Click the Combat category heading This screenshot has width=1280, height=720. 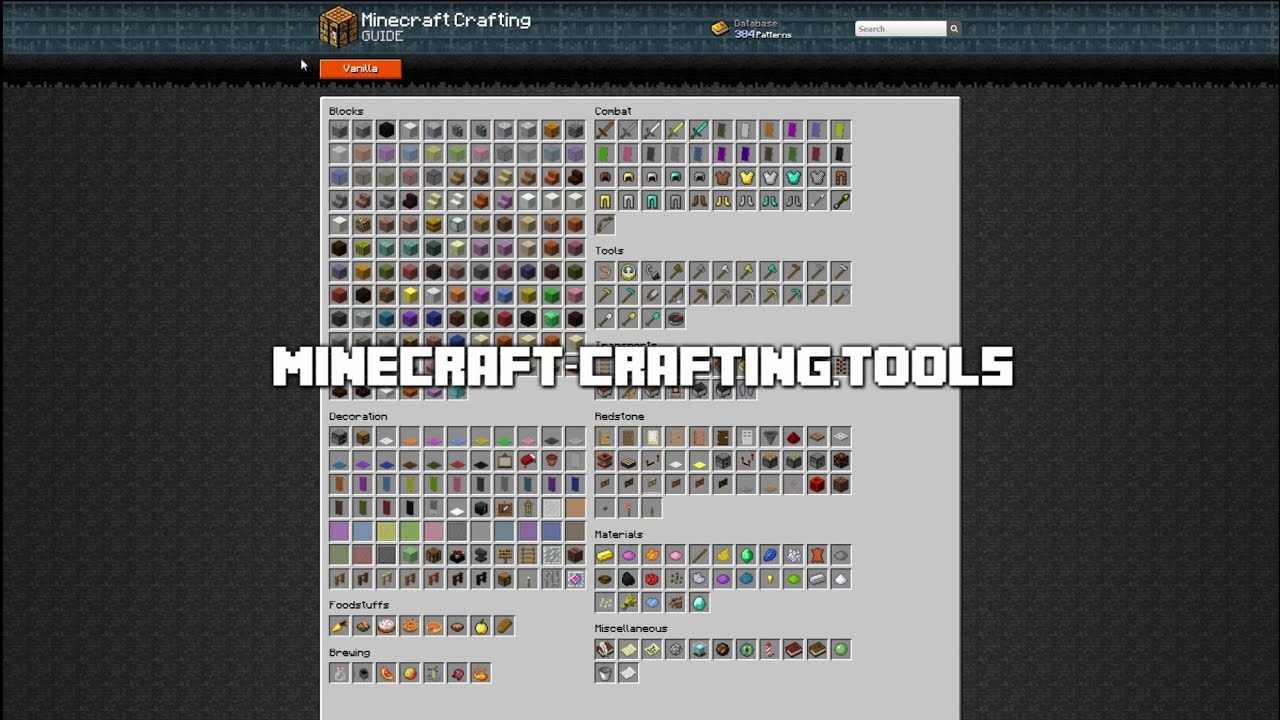coord(613,111)
